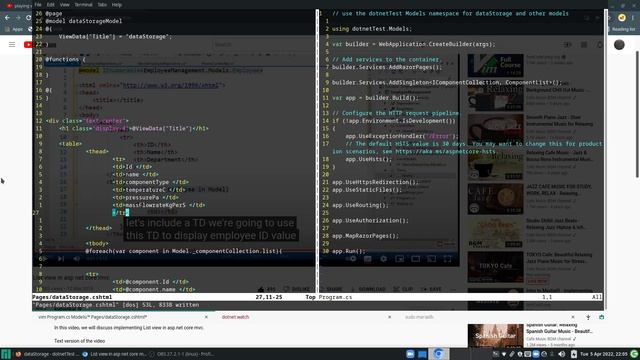
Task: Click the green icon right of terminal tabs
Action: [x=602, y=317]
